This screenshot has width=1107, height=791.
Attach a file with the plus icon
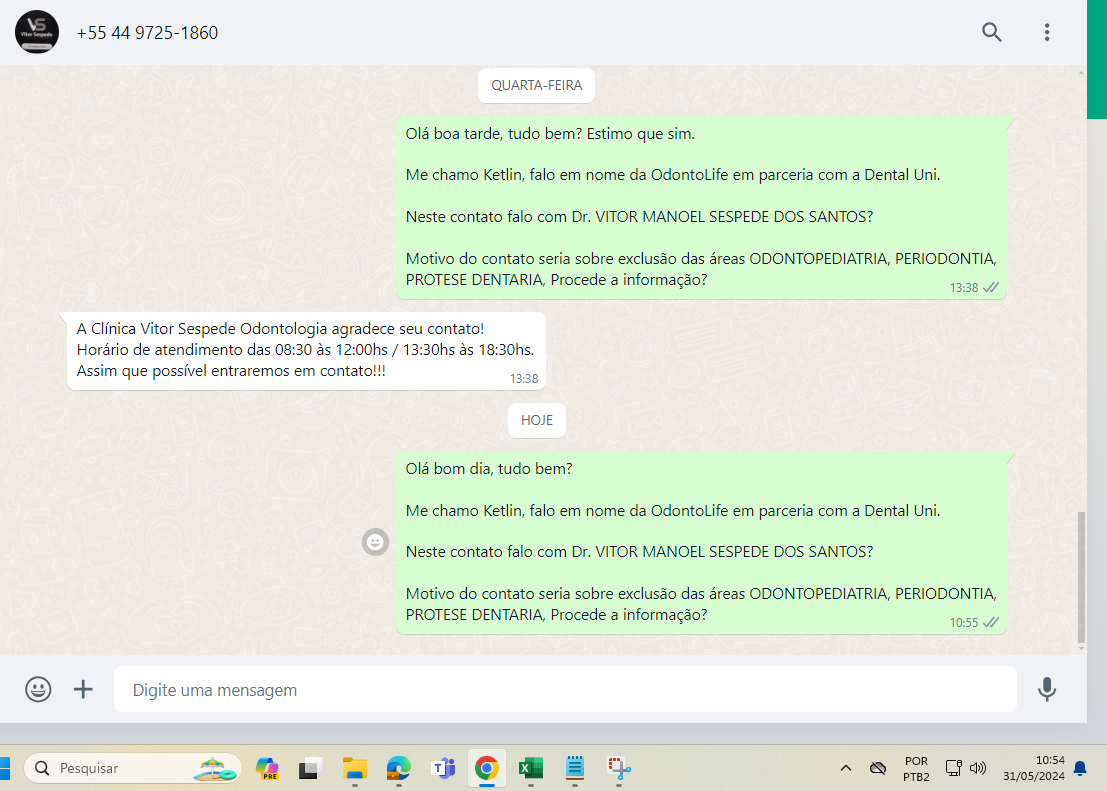pyautogui.click(x=83, y=689)
